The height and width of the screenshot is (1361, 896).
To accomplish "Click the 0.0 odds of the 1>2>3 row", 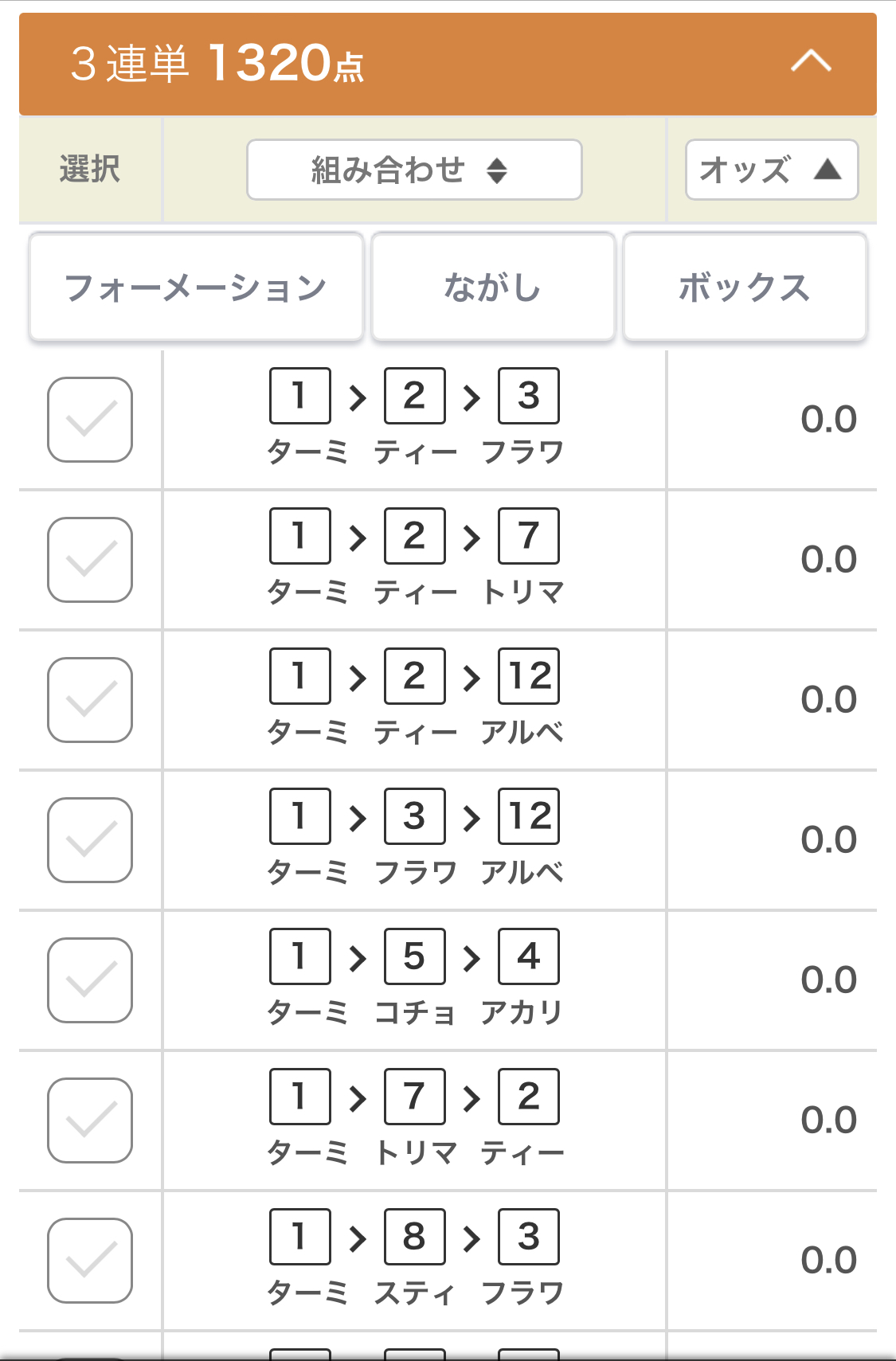I will (828, 420).
